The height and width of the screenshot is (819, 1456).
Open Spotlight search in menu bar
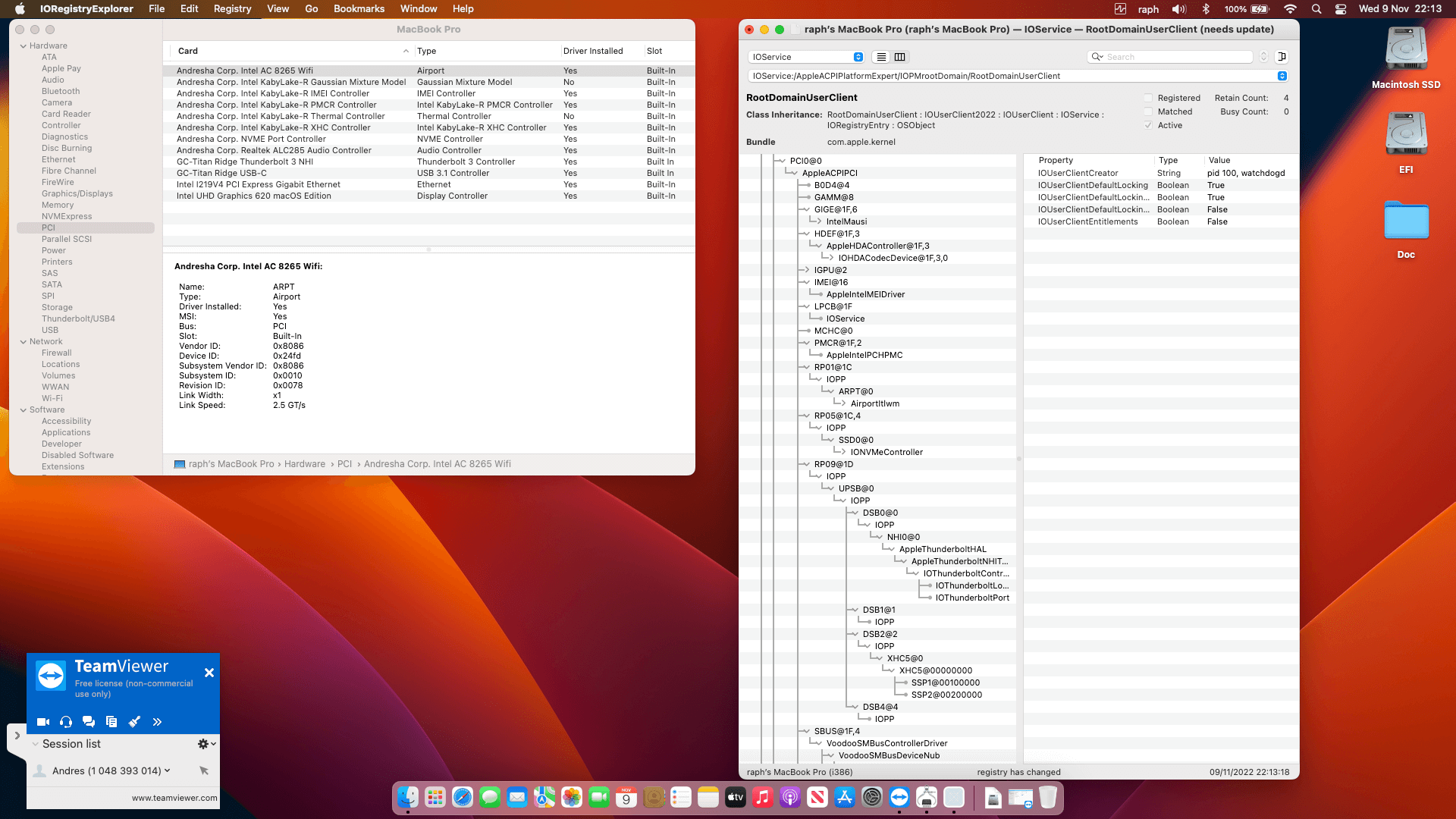click(x=1316, y=9)
